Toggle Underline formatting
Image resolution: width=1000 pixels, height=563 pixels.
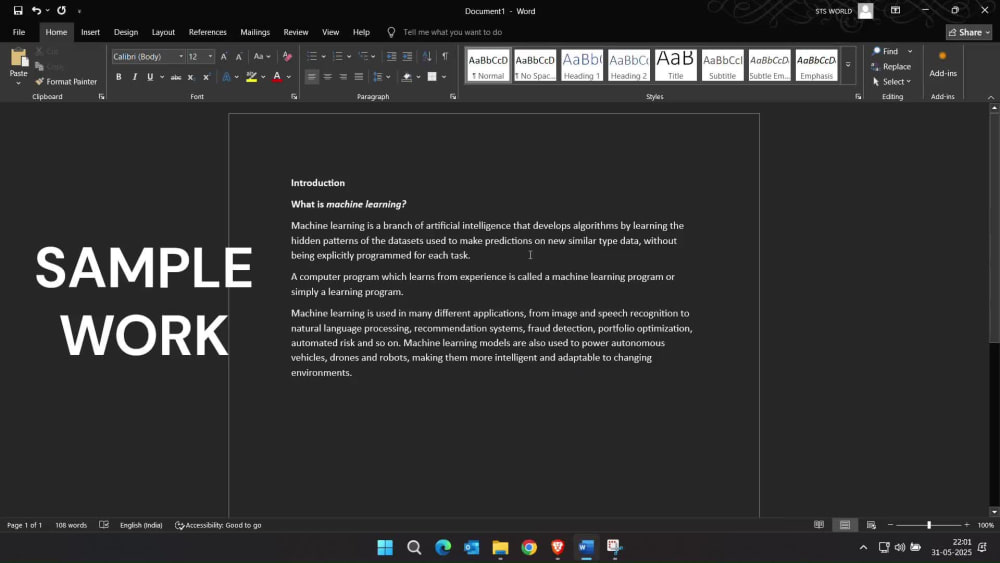[150, 77]
